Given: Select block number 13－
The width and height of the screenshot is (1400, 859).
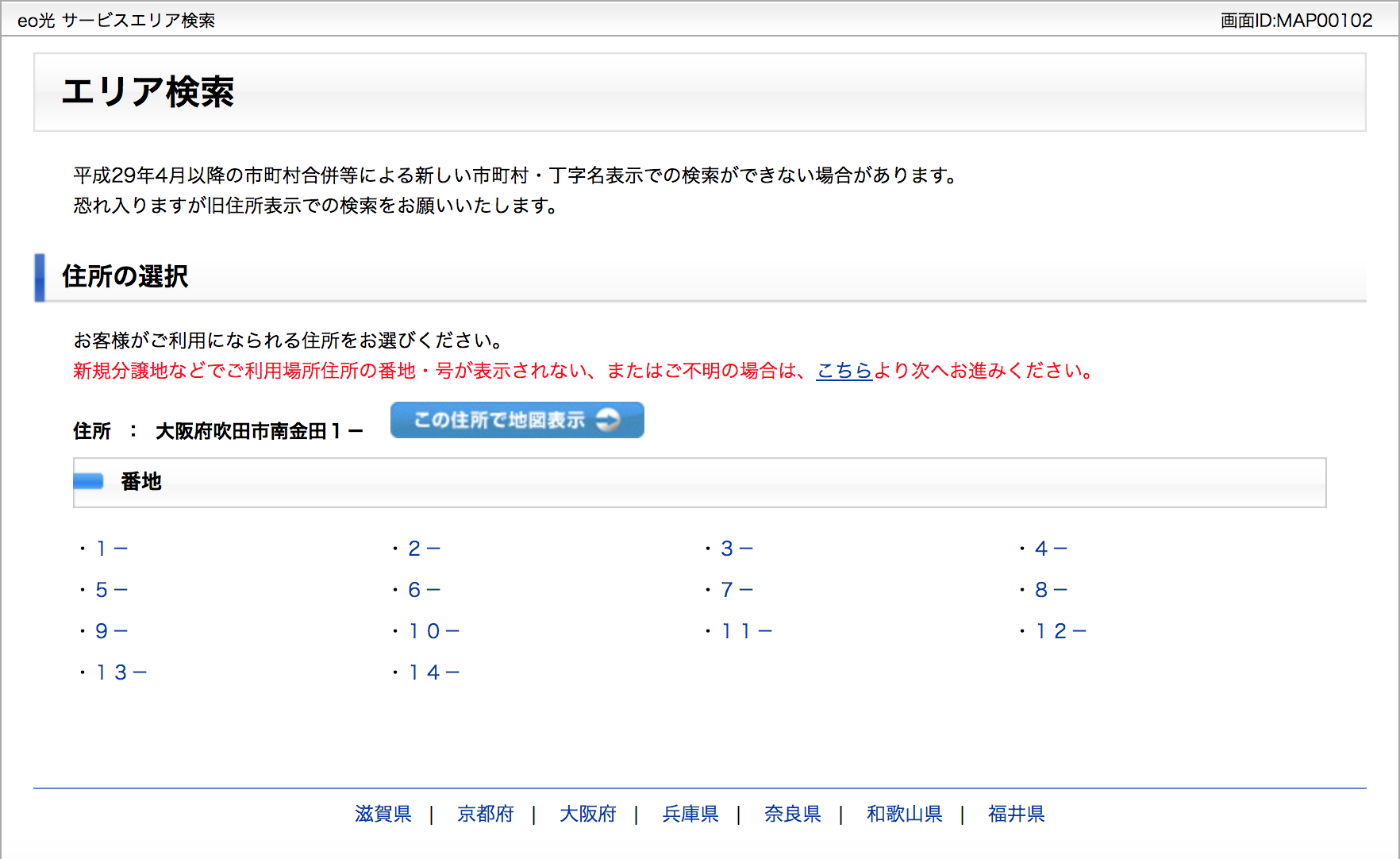Looking at the screenshot, I should [121, 672].
